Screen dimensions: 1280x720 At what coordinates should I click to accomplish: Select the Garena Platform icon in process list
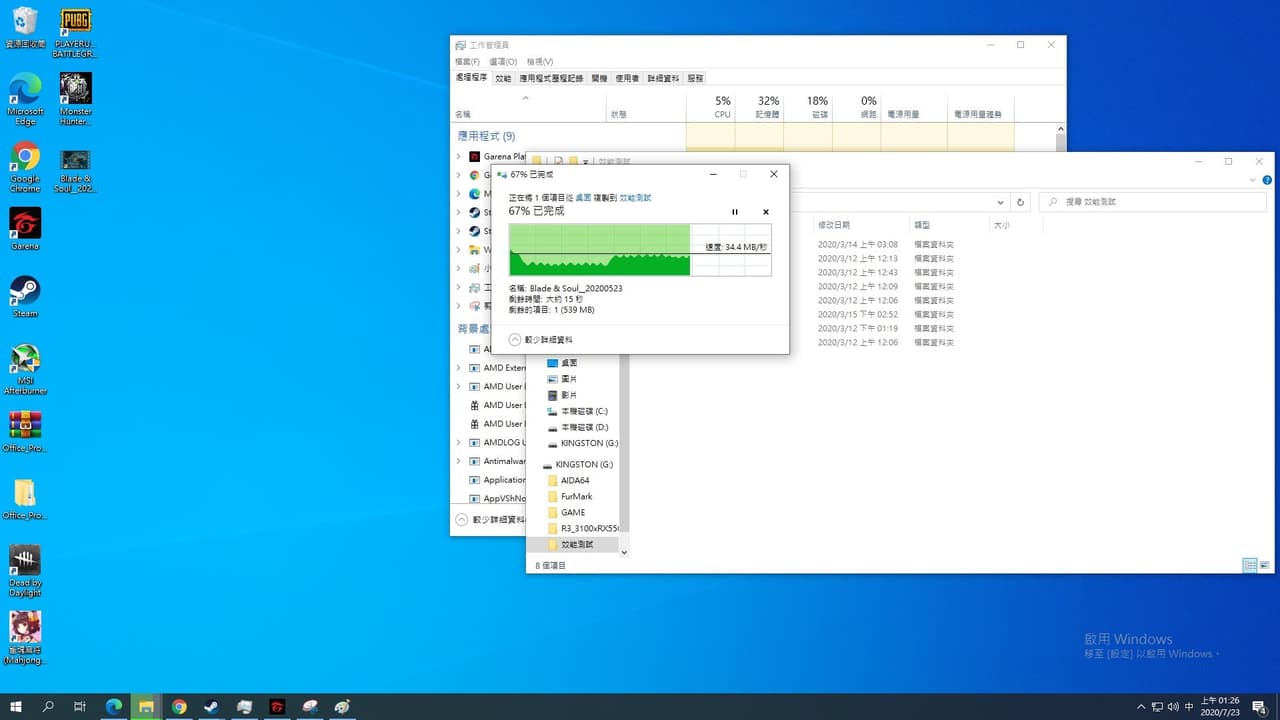[474, 157]
